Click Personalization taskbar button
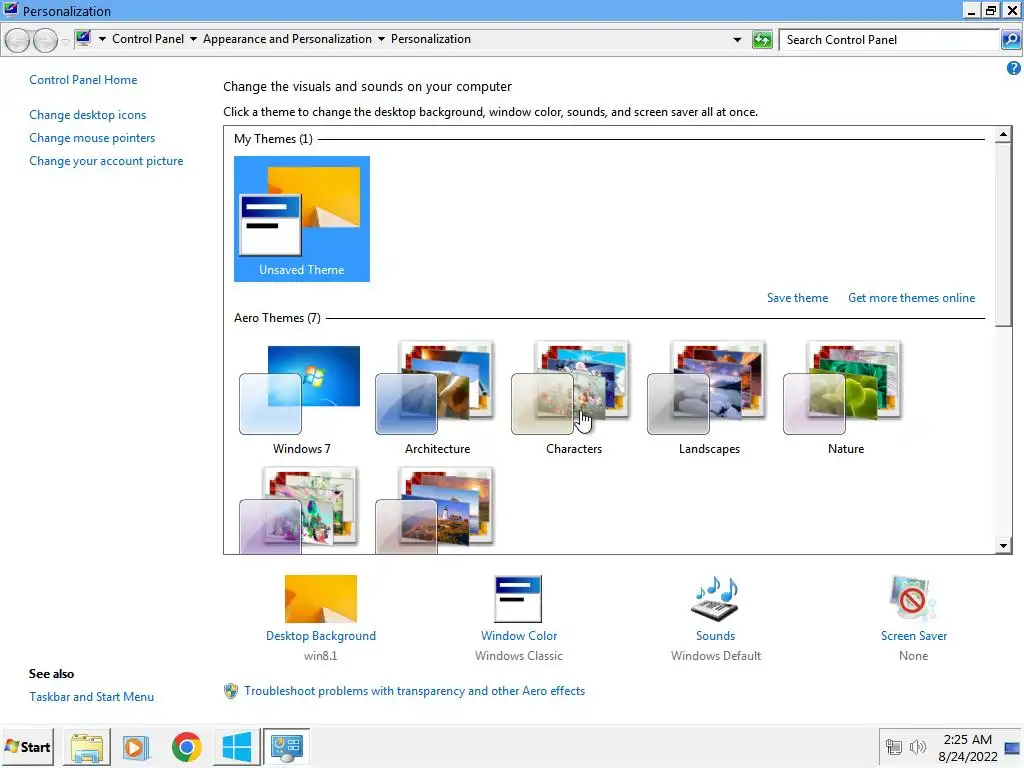This screenshot has width=1024, height=768. point(287,747)
